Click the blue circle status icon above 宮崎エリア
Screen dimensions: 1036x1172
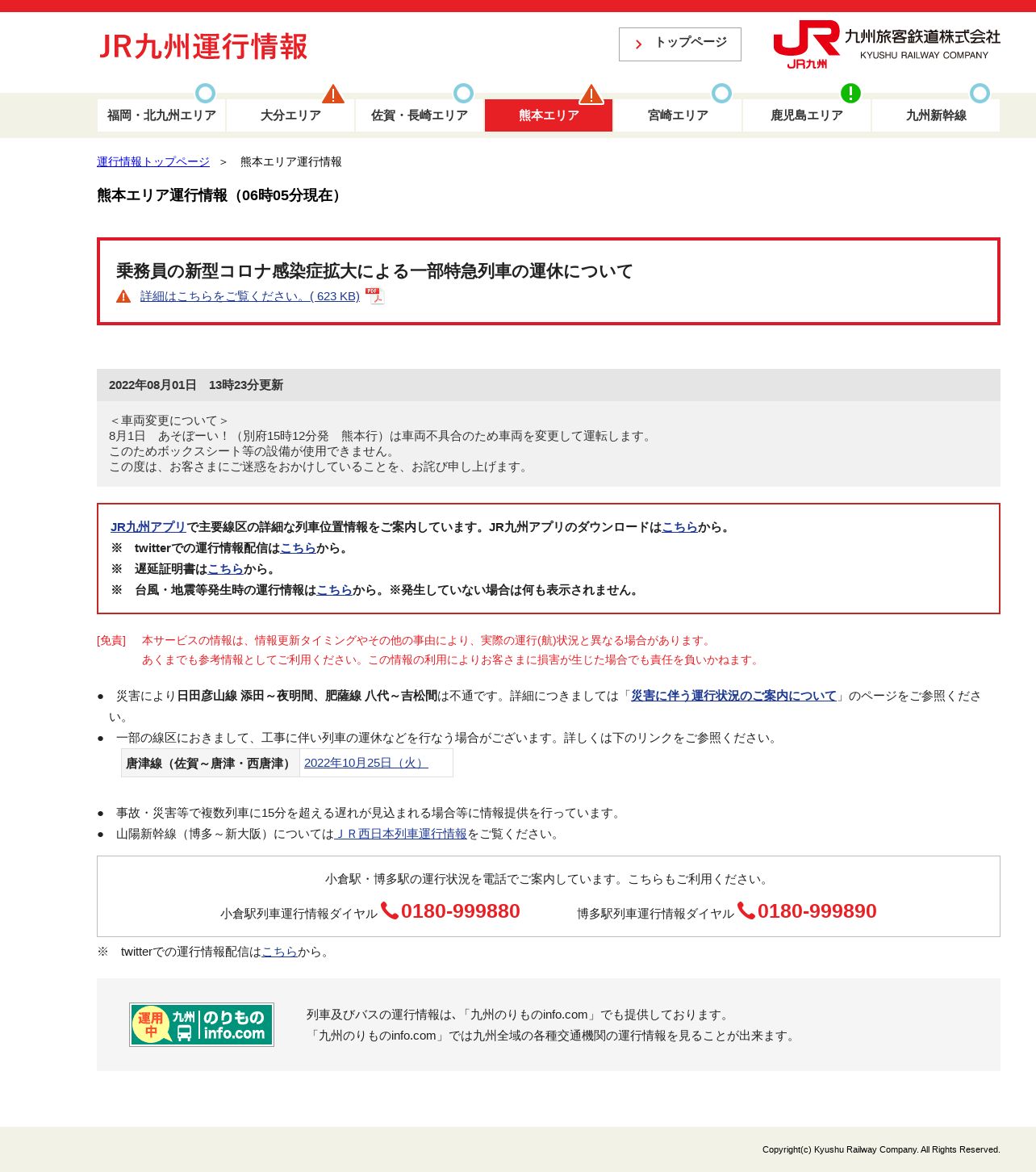point(721,93)
